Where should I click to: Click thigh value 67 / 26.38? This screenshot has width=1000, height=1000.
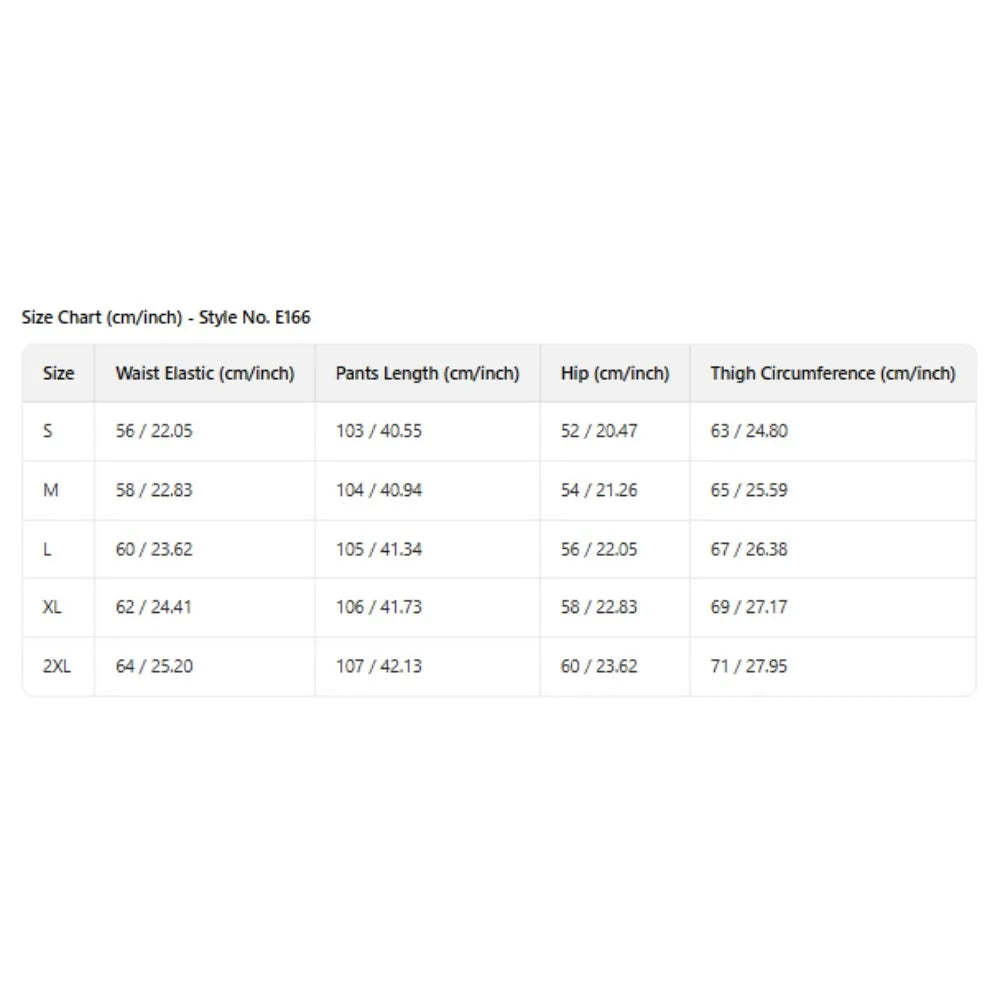click(749, 549)
